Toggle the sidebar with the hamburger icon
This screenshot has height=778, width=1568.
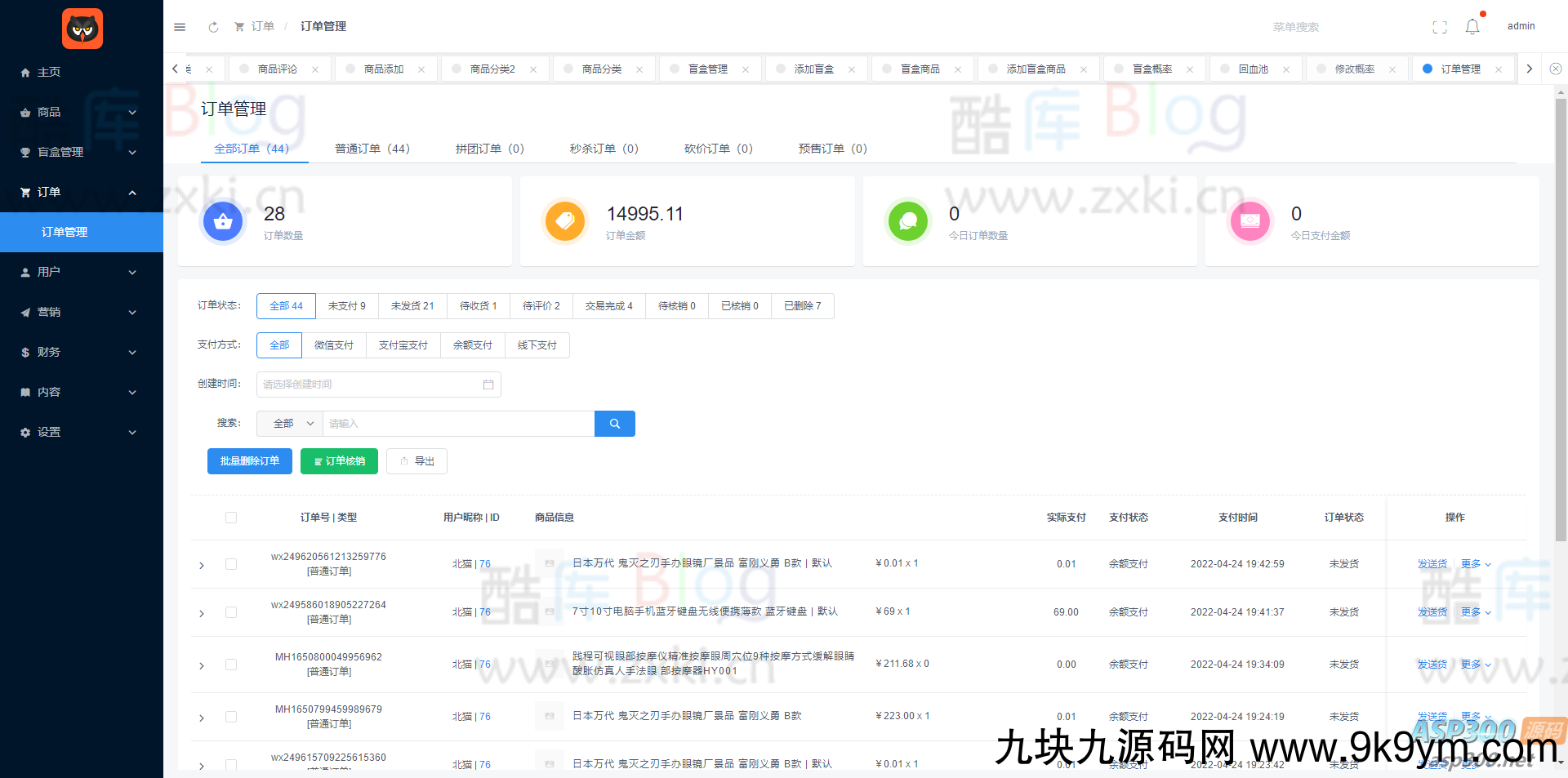[x=180, y=26]
